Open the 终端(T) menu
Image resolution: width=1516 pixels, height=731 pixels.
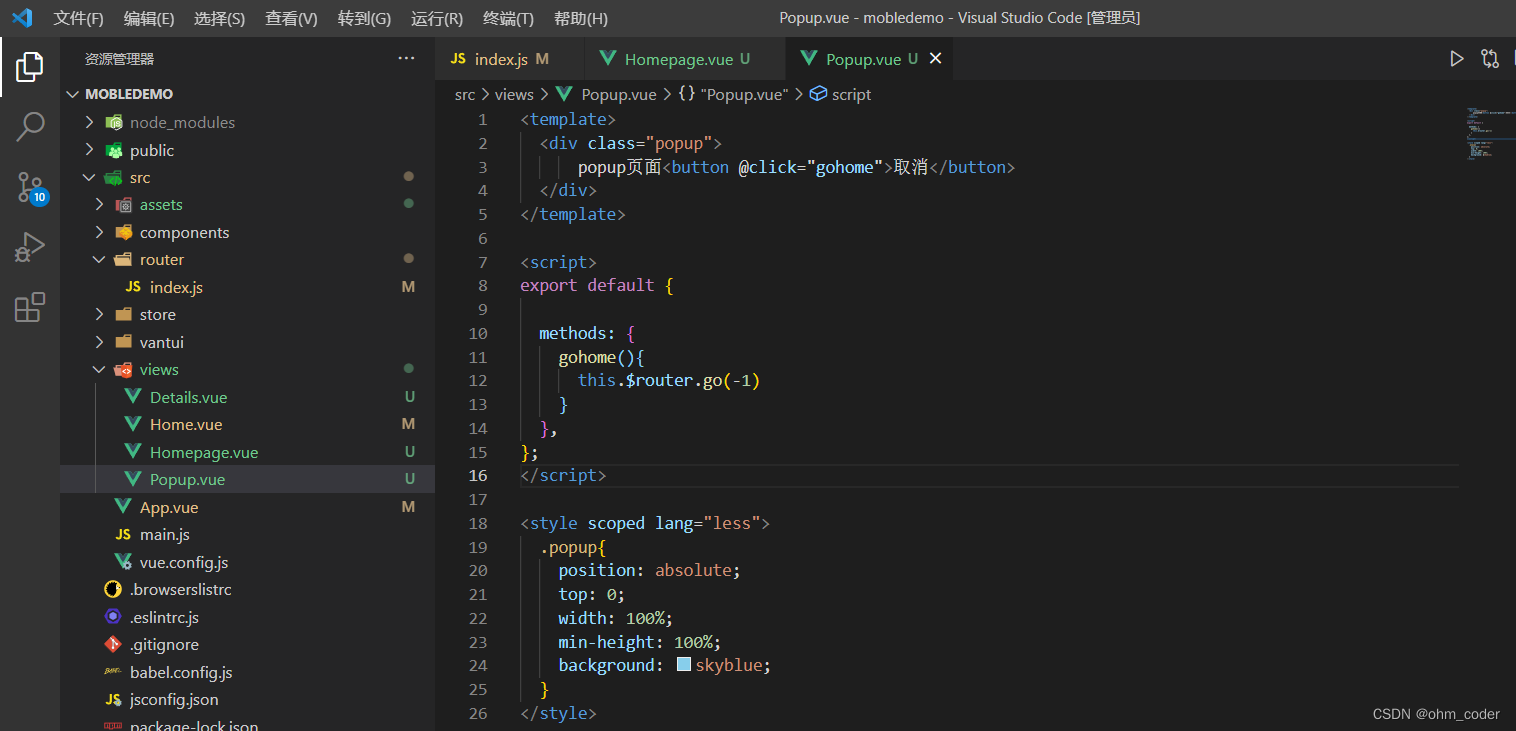pos(508,18)
